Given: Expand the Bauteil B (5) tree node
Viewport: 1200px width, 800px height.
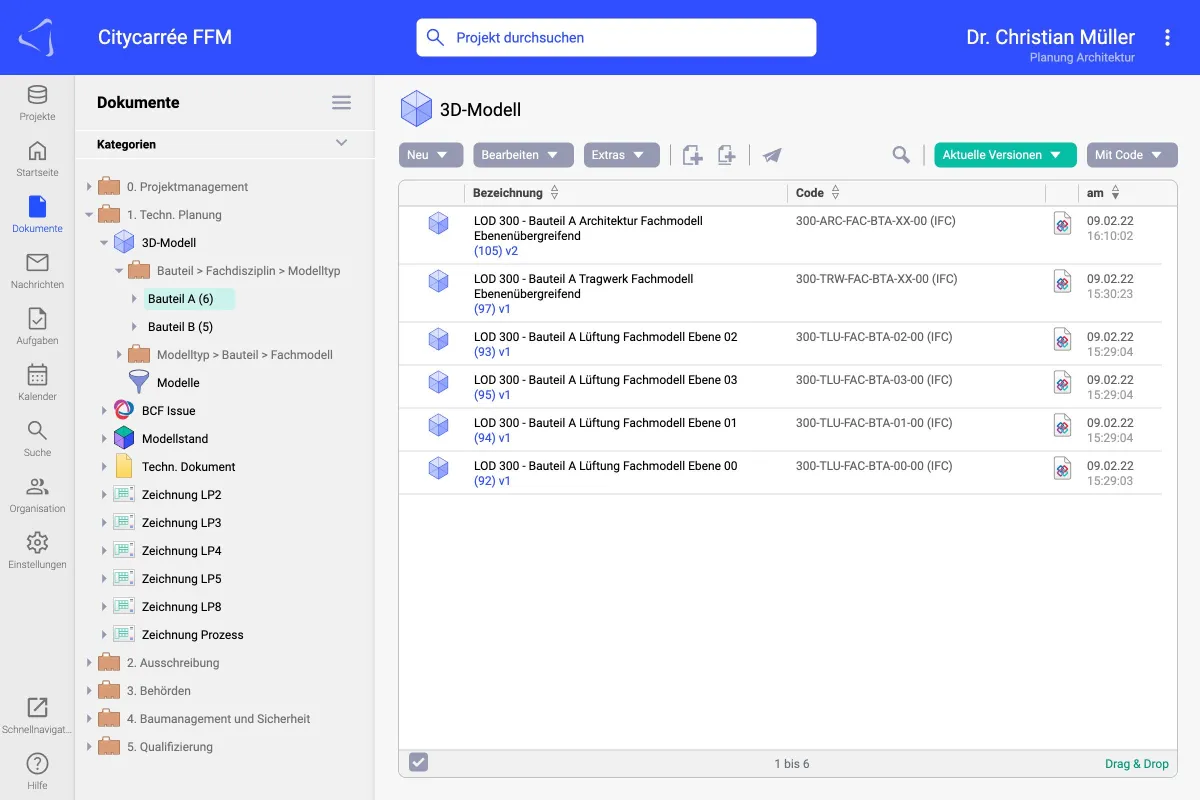Looking at the screenshot, I should click(x=135, y=327).
